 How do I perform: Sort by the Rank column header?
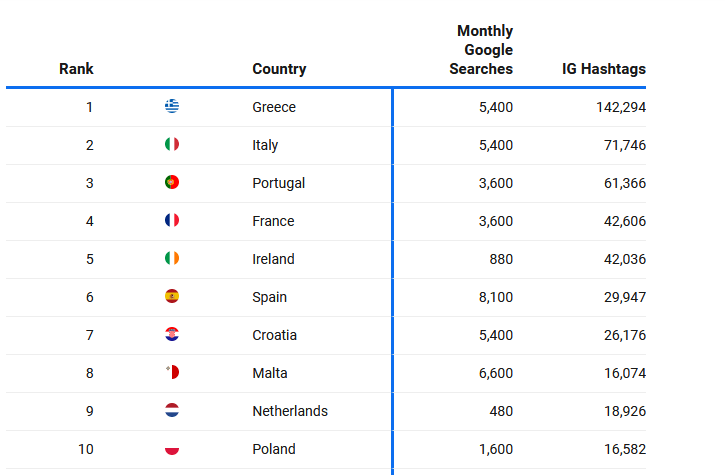click(76, 69)
